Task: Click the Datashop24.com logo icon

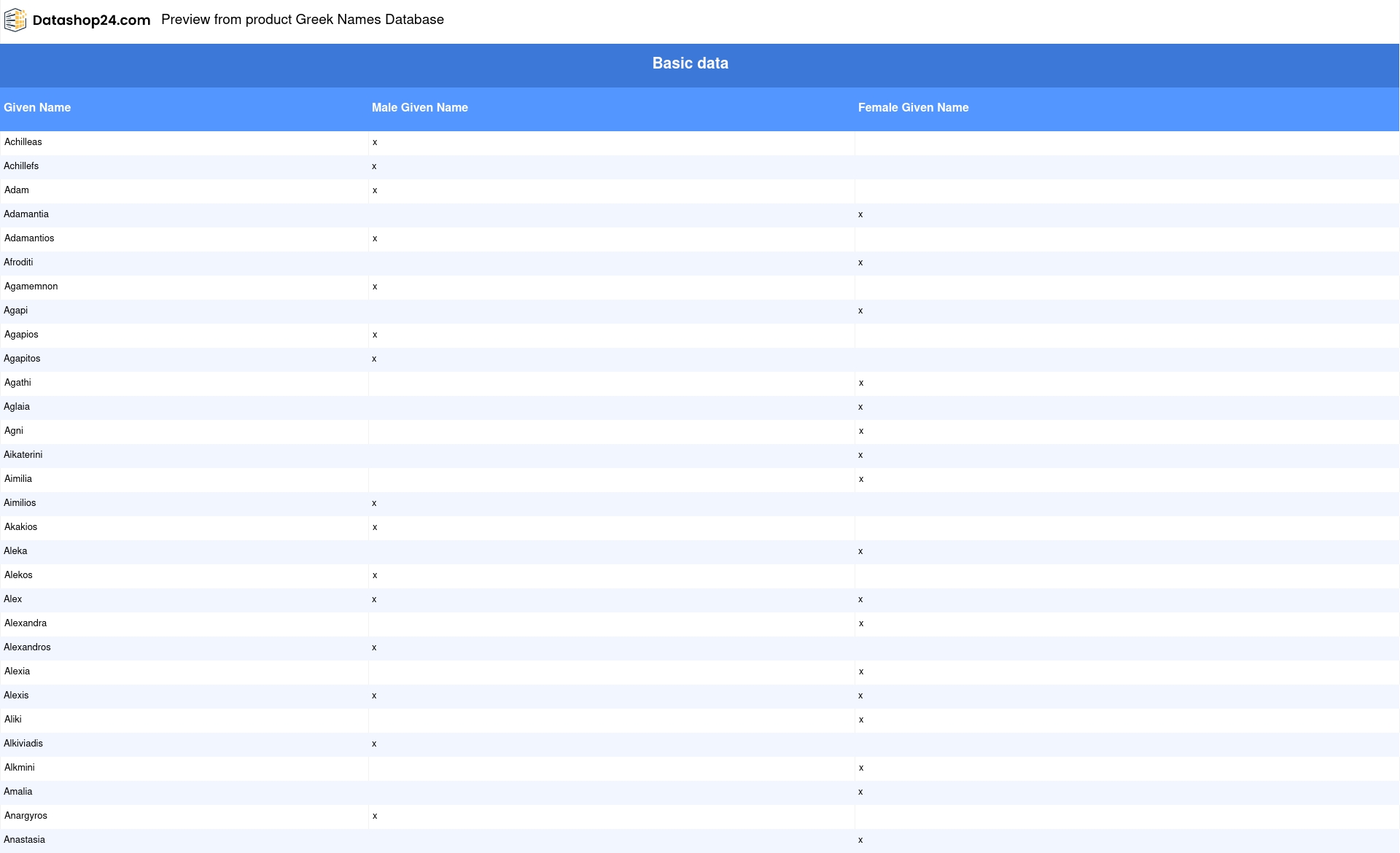Action: pos(15,20)
